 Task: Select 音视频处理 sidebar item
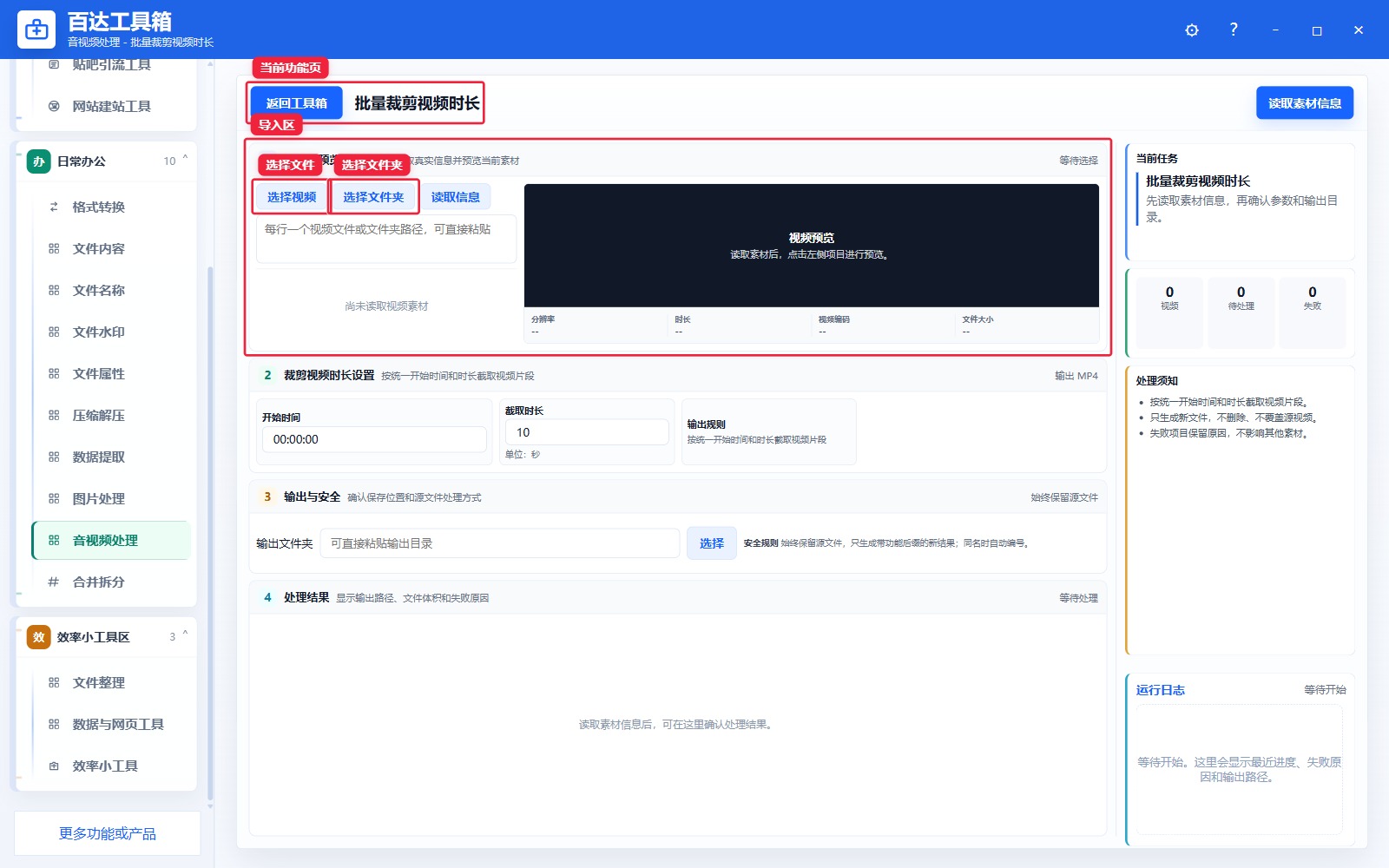click(x=111, y=540)
